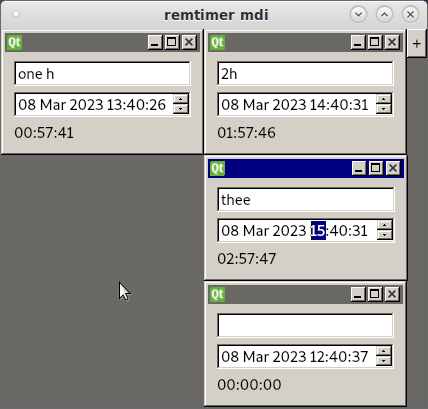Roll up the remtimer mdi main window
Image resolution: width=428 pixels, height=409 pixels.
click(384, 15)
